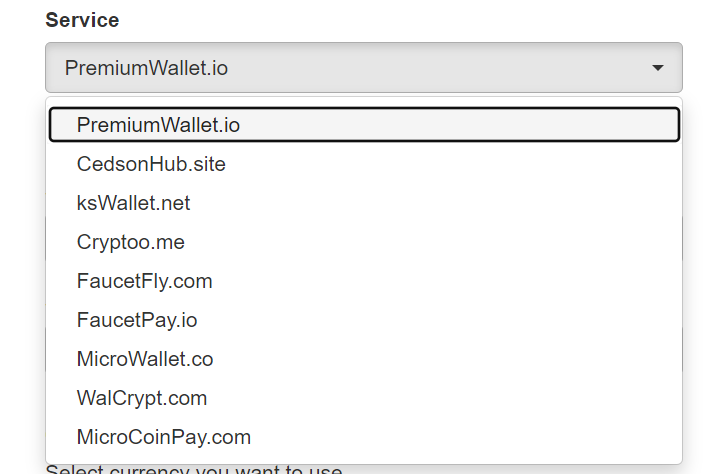Click the Service field label
Viewport: 714px width, 474px height.
[x=82, y=20]
